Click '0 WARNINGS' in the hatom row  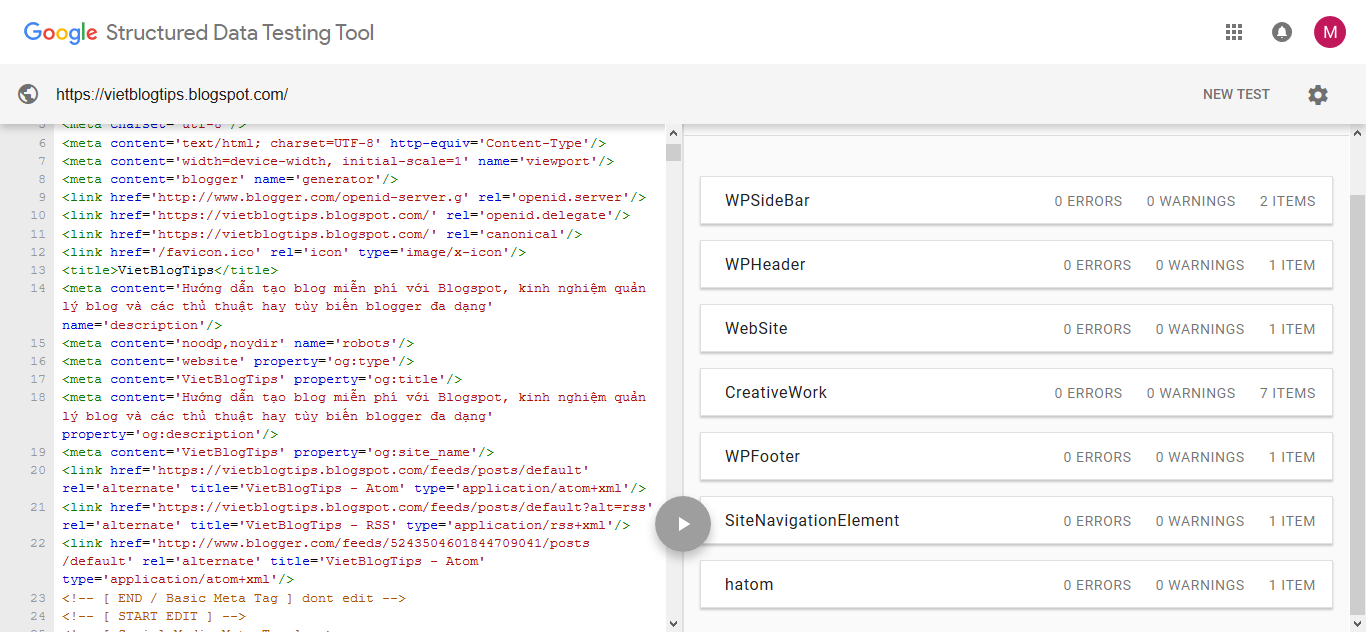pyautogui.click(x=1199, y=585)
